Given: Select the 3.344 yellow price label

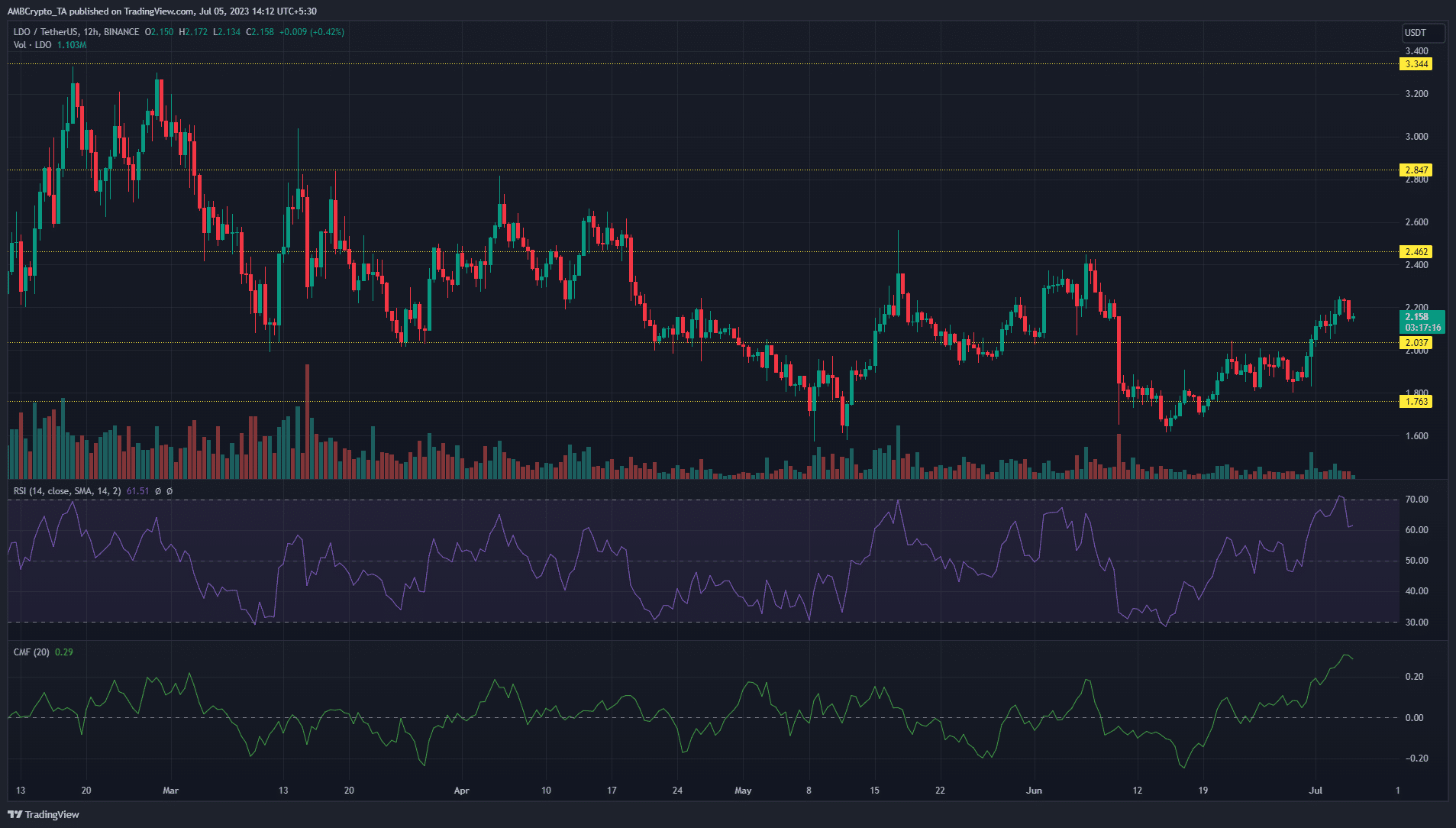Looking at the screenshot, I should (1416, 64).
